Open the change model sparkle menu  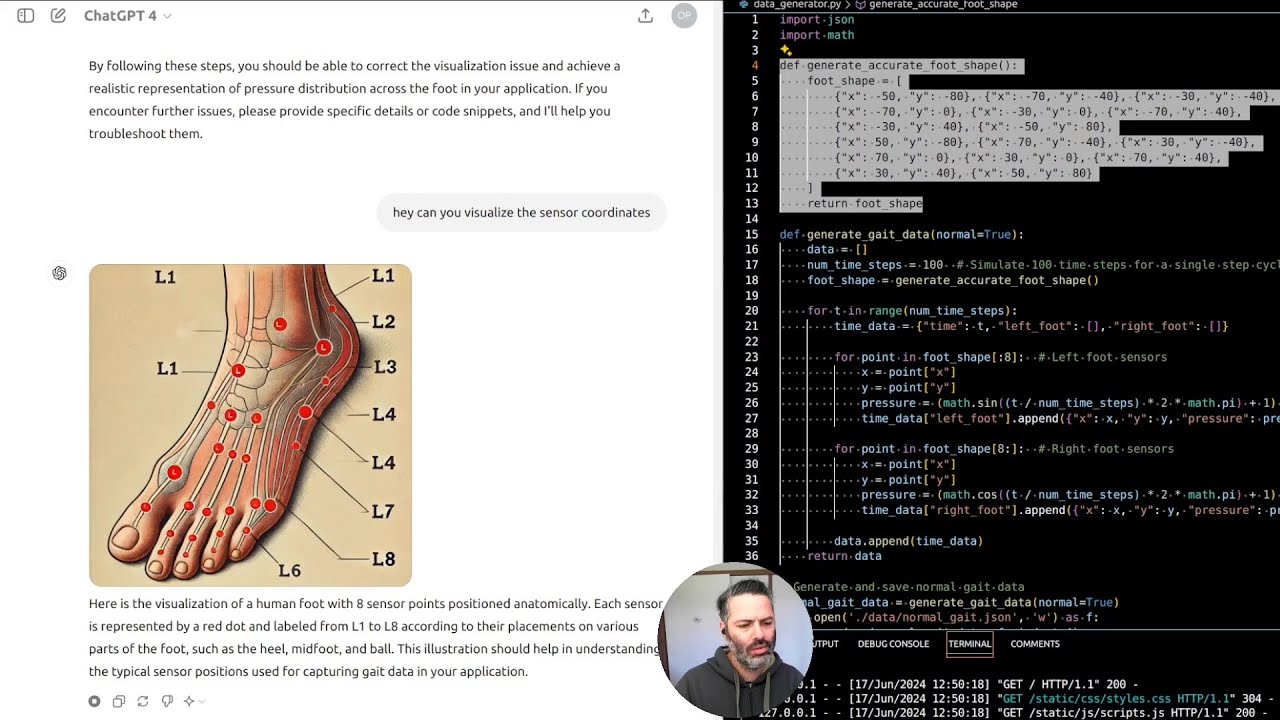[x=192, y=701]
